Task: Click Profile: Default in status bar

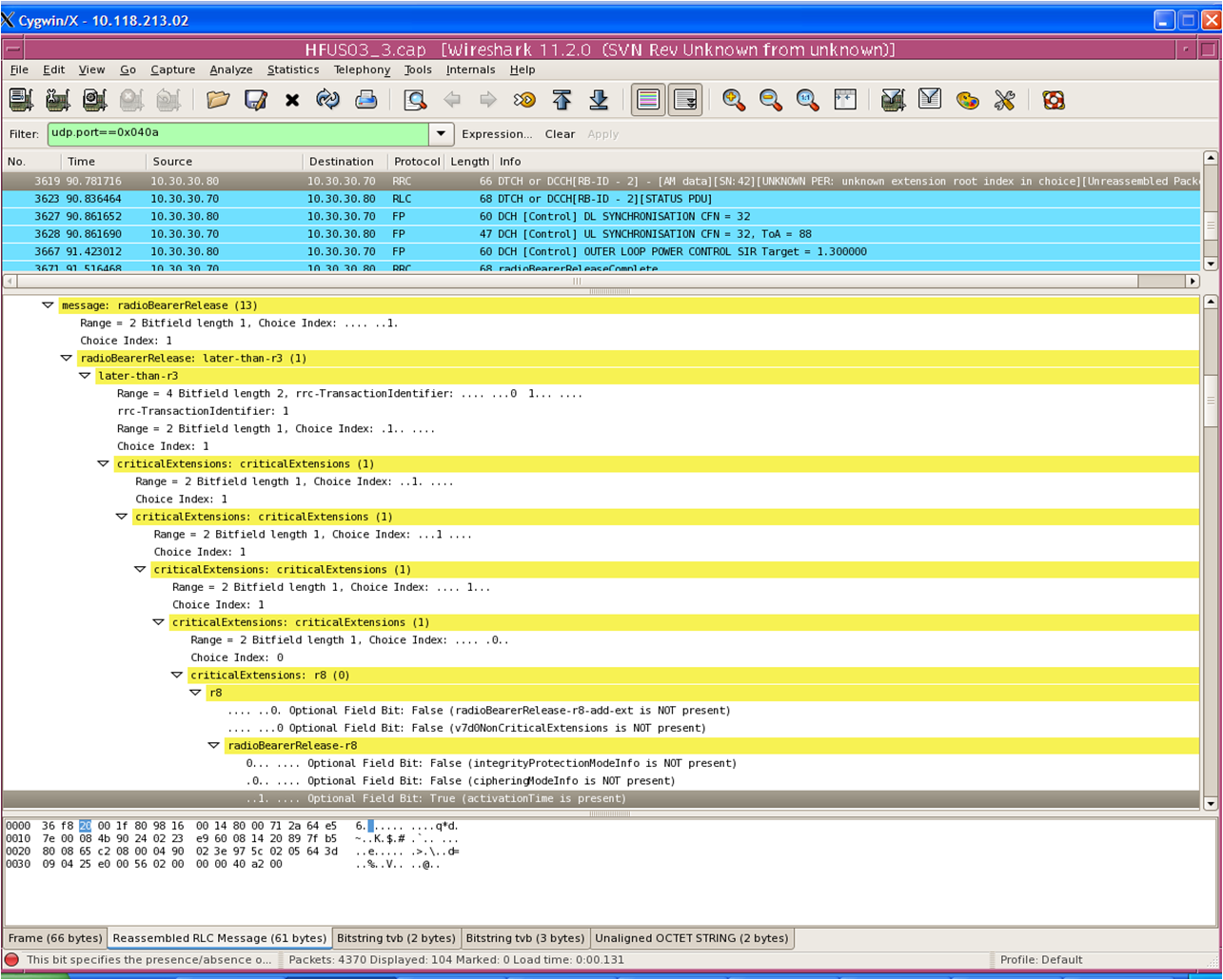Action: point(1041,960)
